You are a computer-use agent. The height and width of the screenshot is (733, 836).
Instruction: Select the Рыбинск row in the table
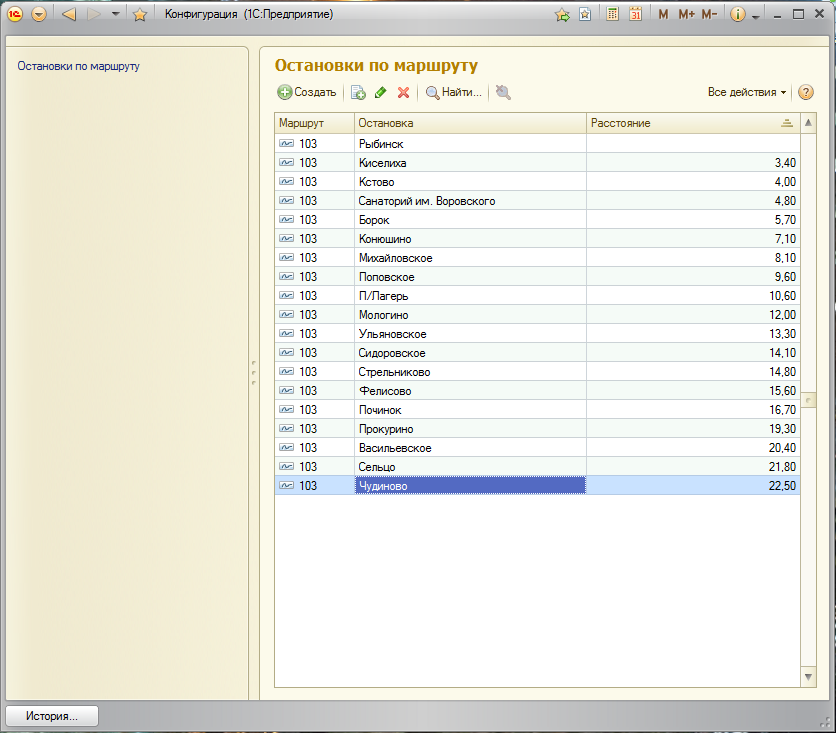click(x=469, y=144)
